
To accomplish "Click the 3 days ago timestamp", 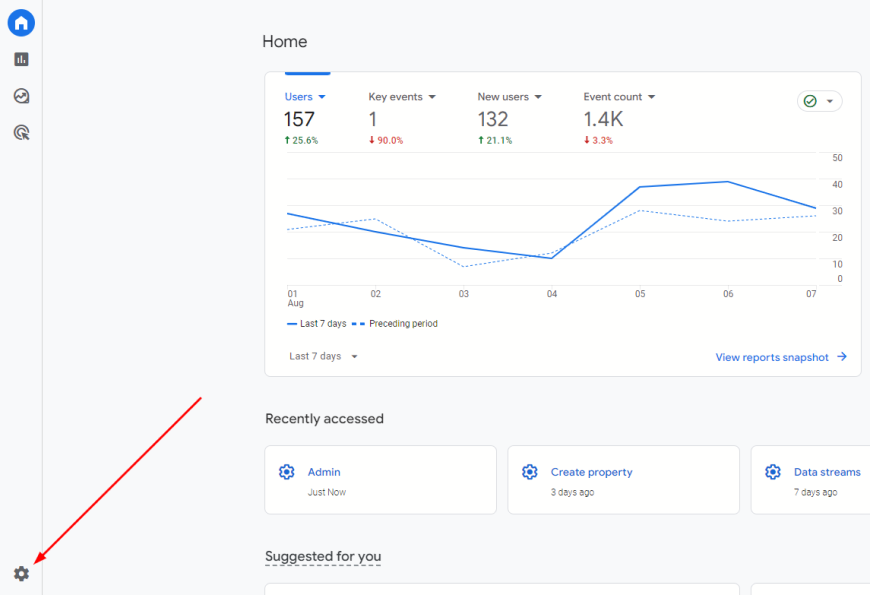I will pyautogui.click(x=572, y=492).
